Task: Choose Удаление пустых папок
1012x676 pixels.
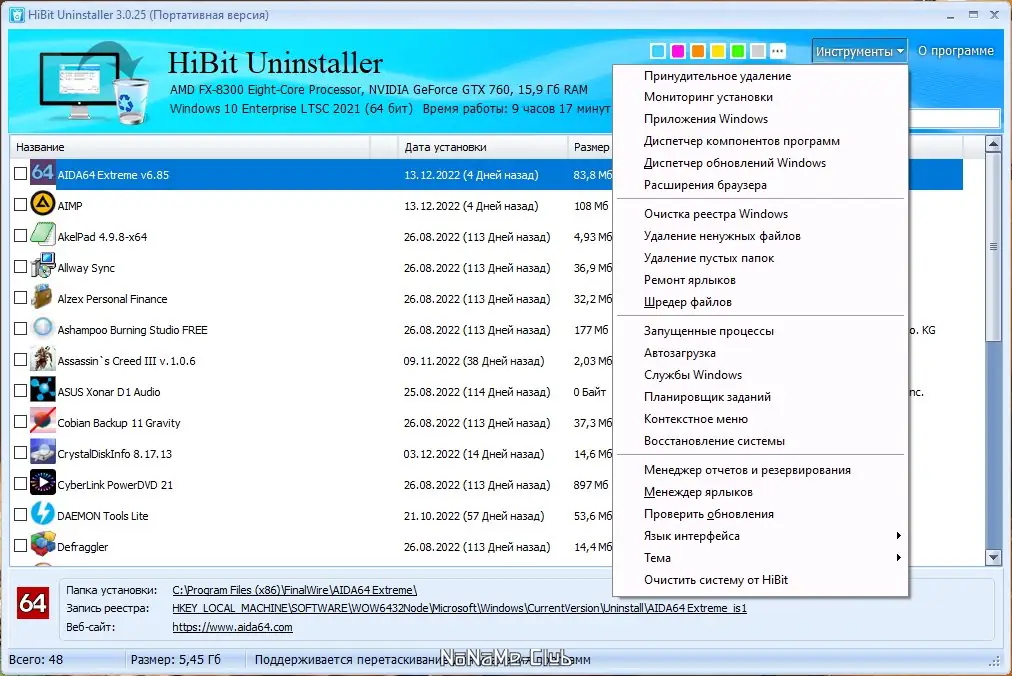Action: [760, 258]
